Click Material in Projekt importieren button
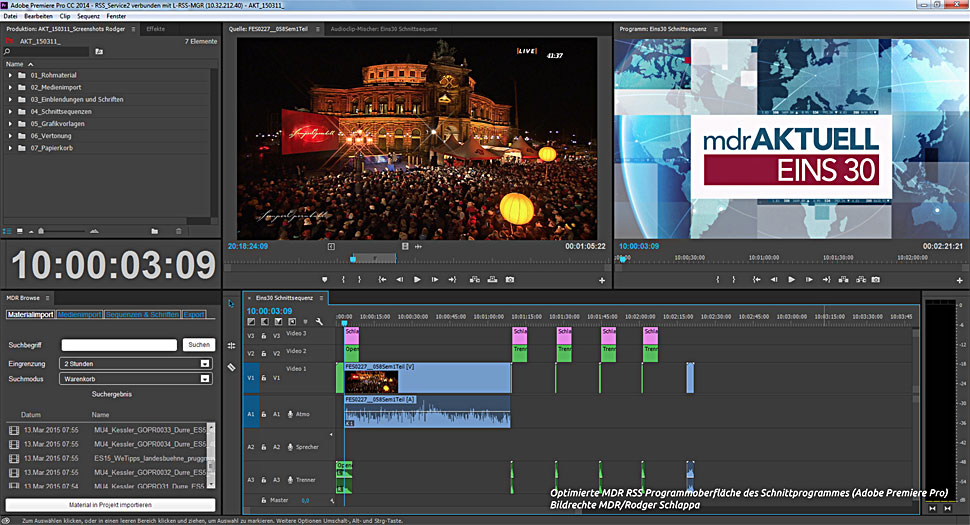This screenshot has width=970, height=525. coord(110,505)
